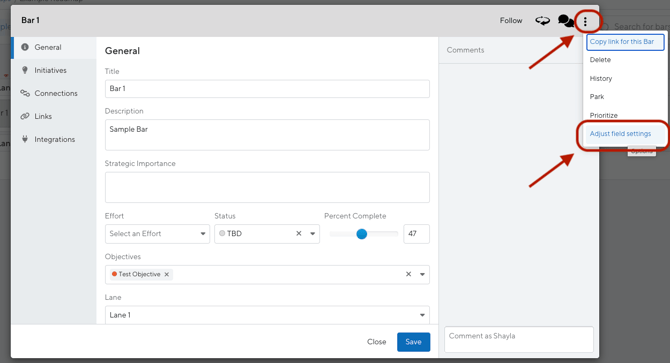Viewport: 670px width, 363px height.
Task: Open the Integrations tab
Action: point(54,139)
